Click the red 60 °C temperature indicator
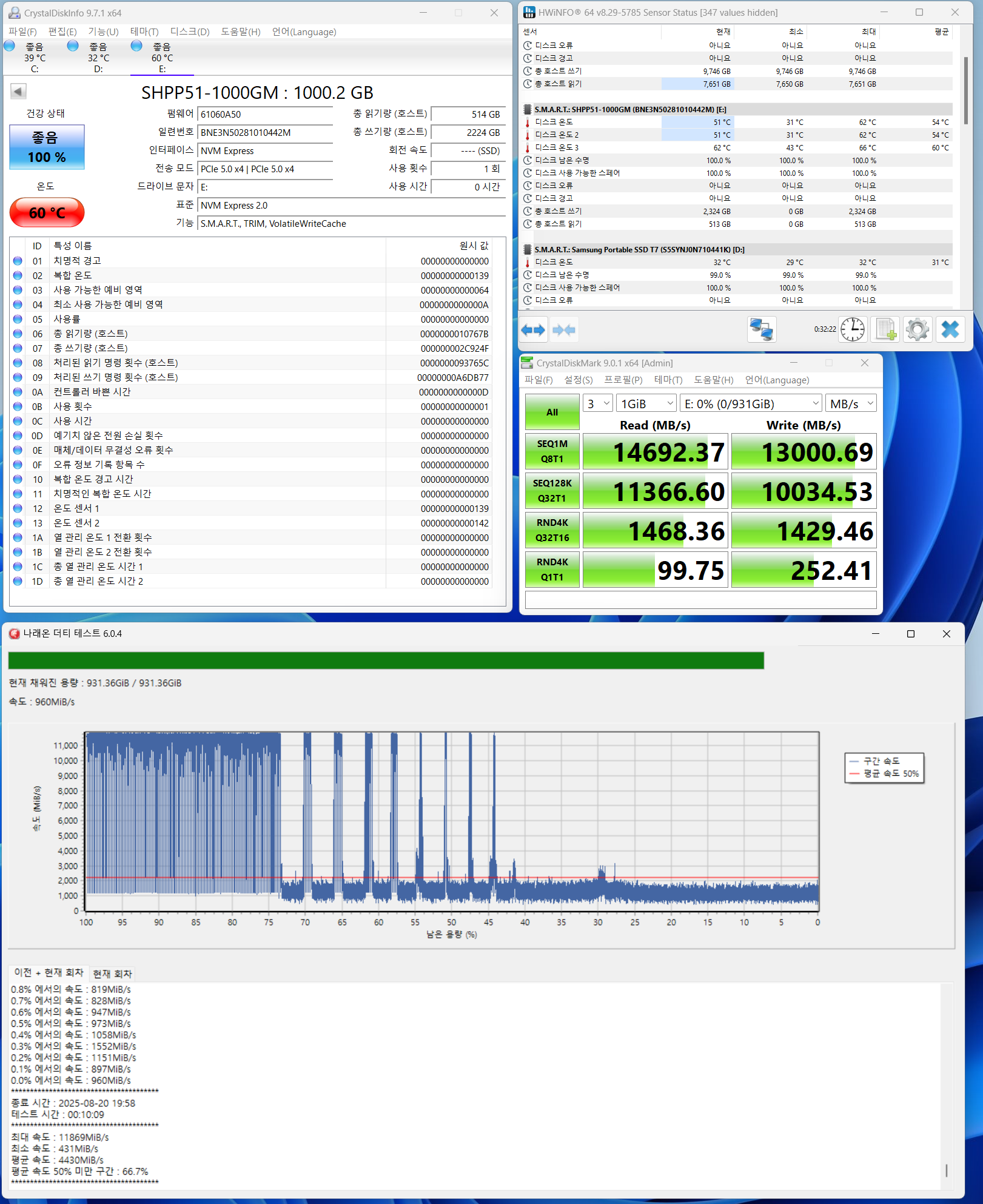The width and height of the screenshot is (983, 1204). tap(47, 212)
